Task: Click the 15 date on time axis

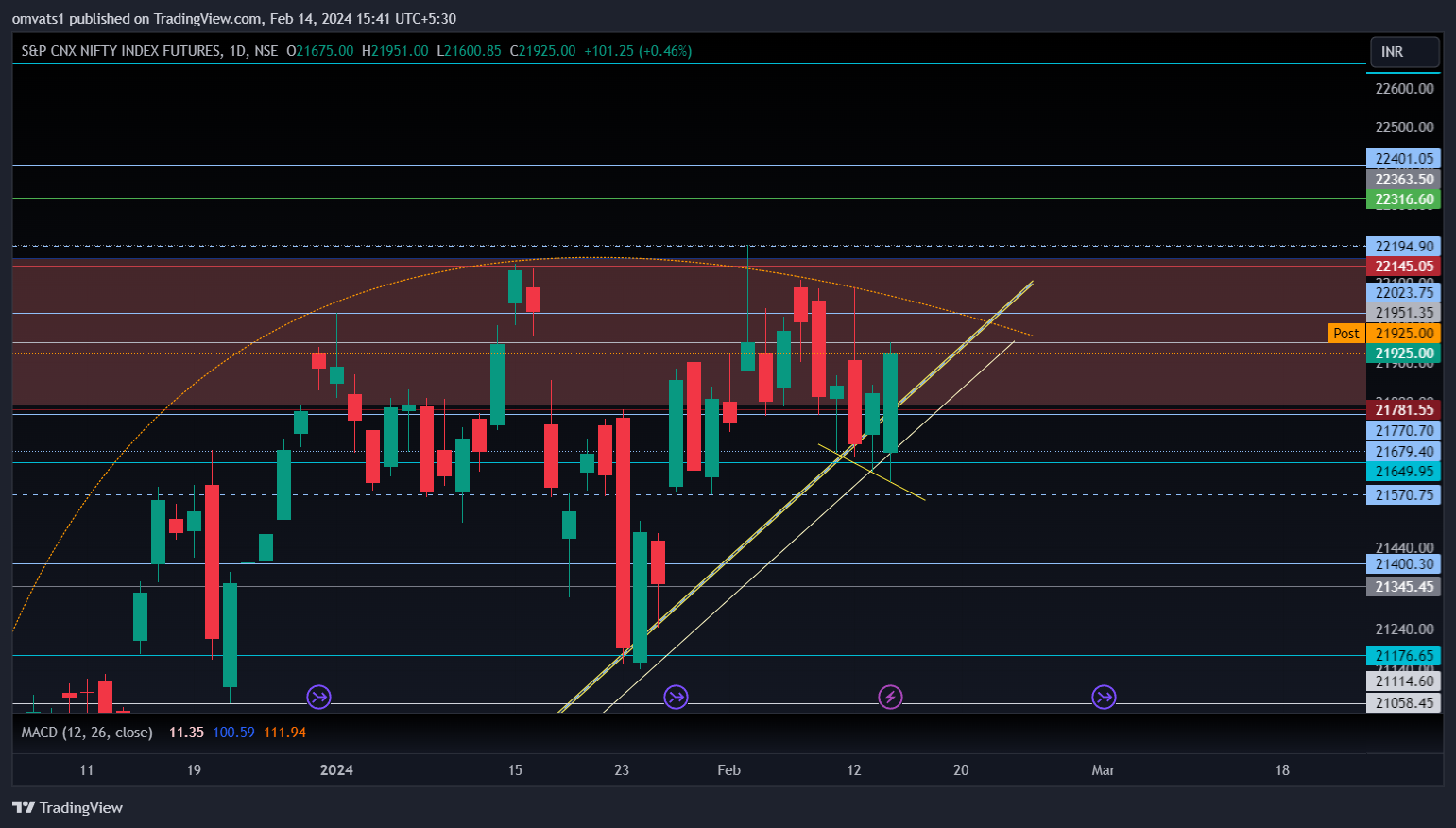Action: 515,770
